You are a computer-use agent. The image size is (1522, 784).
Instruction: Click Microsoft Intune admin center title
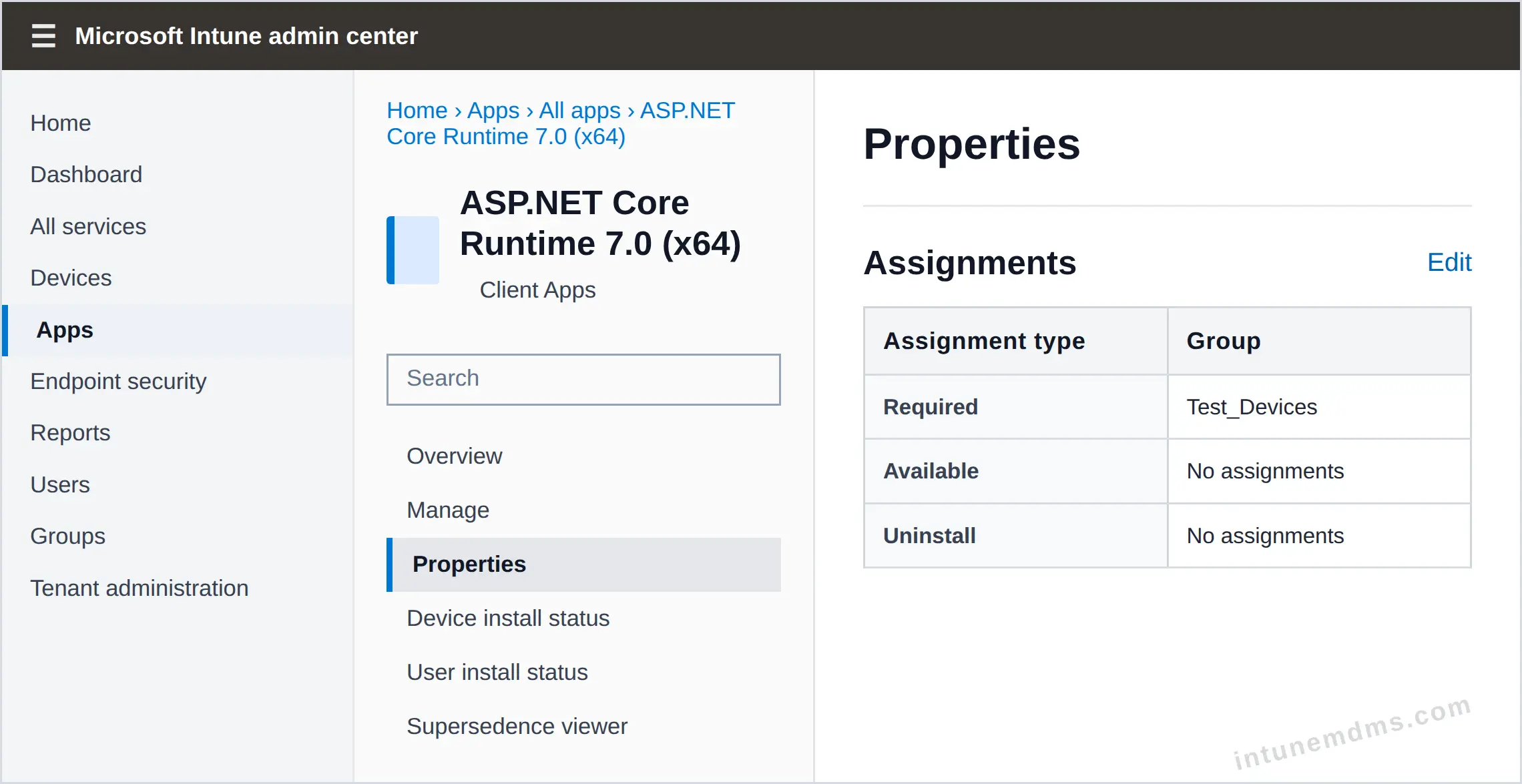click(x=246, y=36)
